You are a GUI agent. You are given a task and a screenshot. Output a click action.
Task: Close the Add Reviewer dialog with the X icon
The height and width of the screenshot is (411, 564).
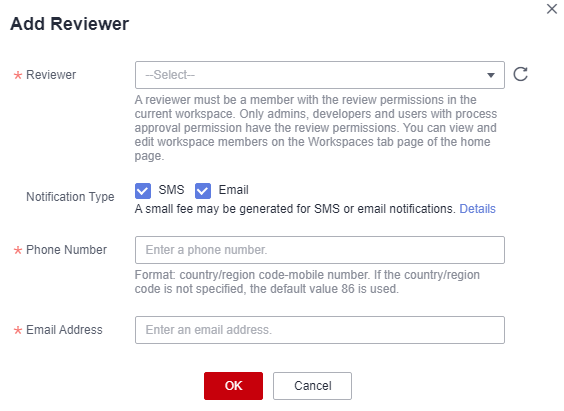551,9
